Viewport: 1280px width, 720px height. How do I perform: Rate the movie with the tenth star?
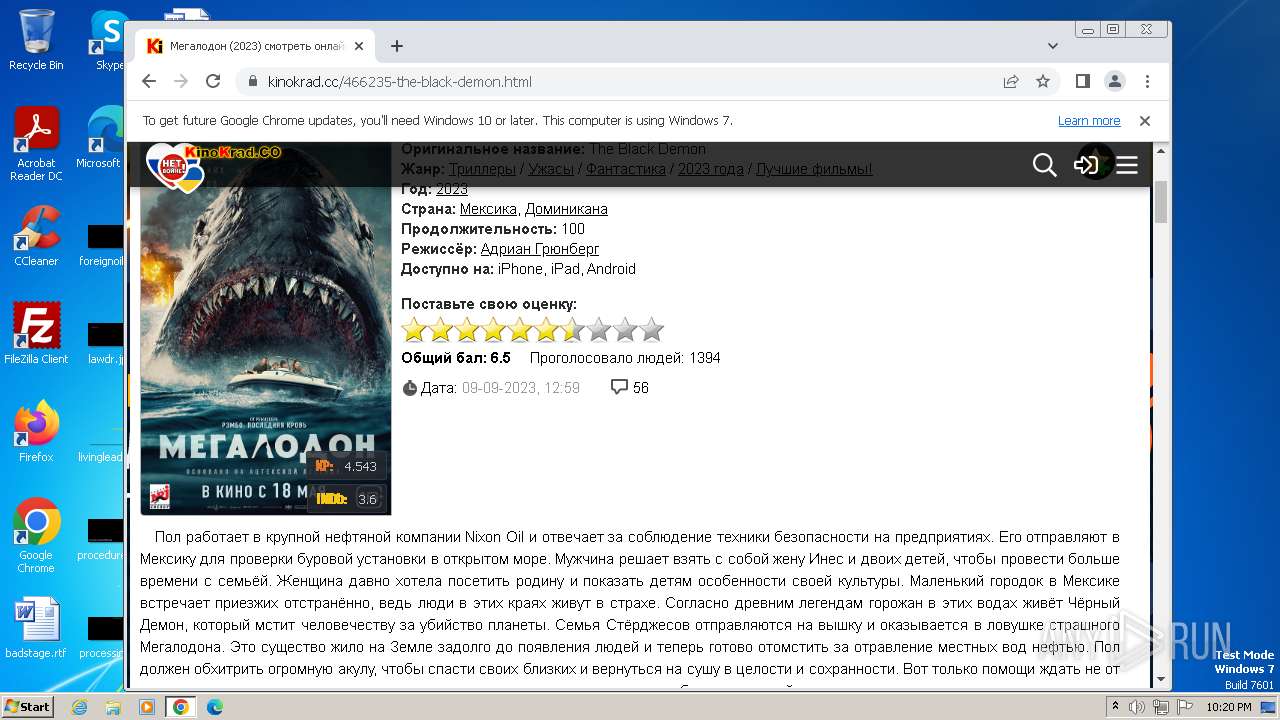[x=651, y=330]
